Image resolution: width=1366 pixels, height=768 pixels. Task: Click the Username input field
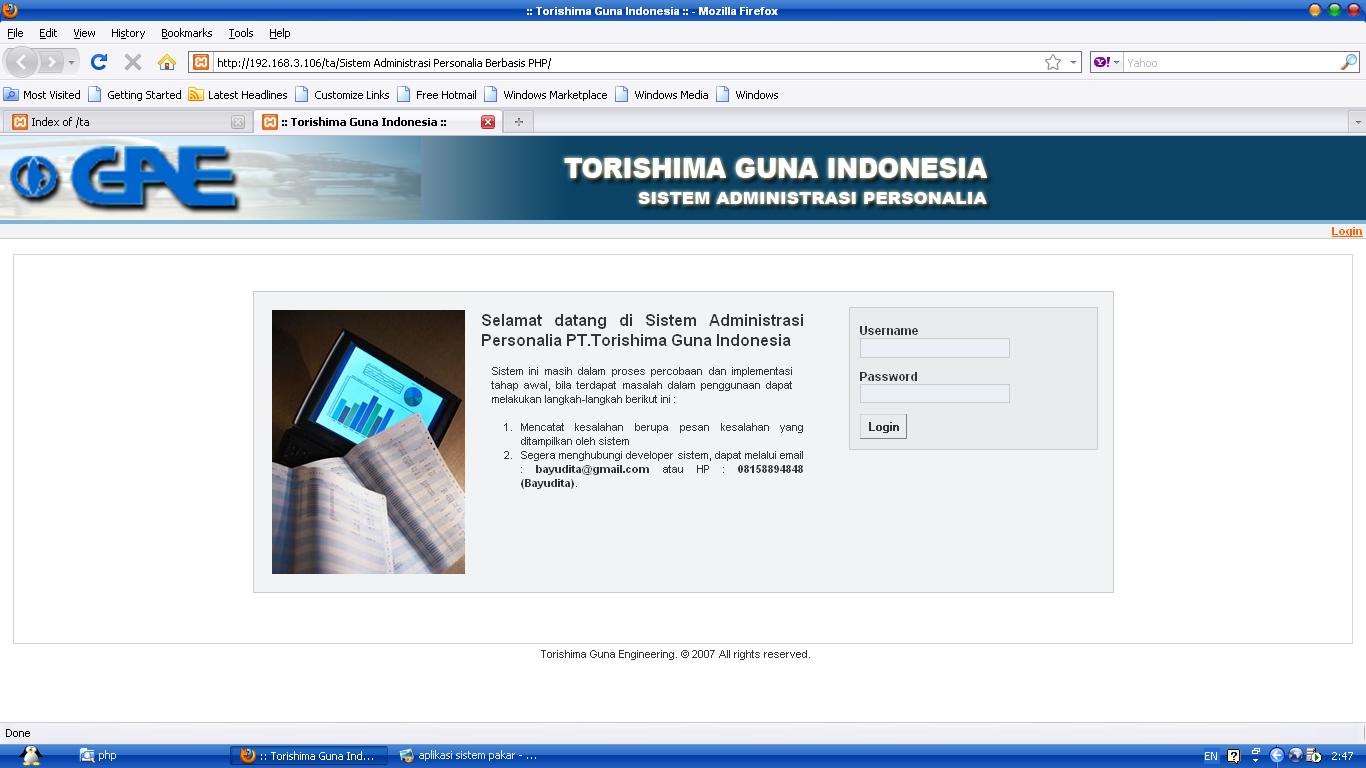(934, 348)
